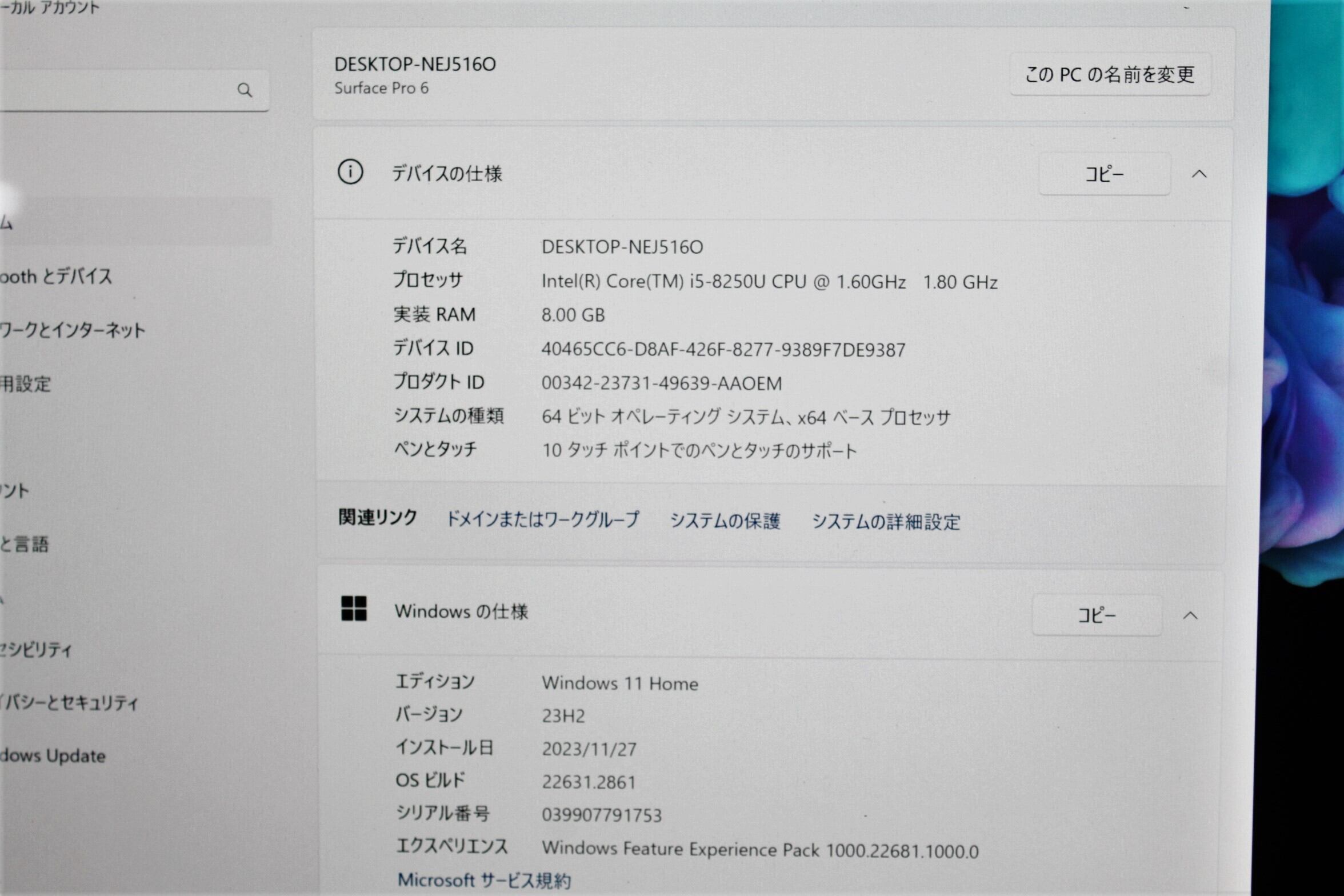This screenshot has height=896, width=1344.
Task: Open プライバシーとセキュリティ sidebar item
Action: coord(70,703)
